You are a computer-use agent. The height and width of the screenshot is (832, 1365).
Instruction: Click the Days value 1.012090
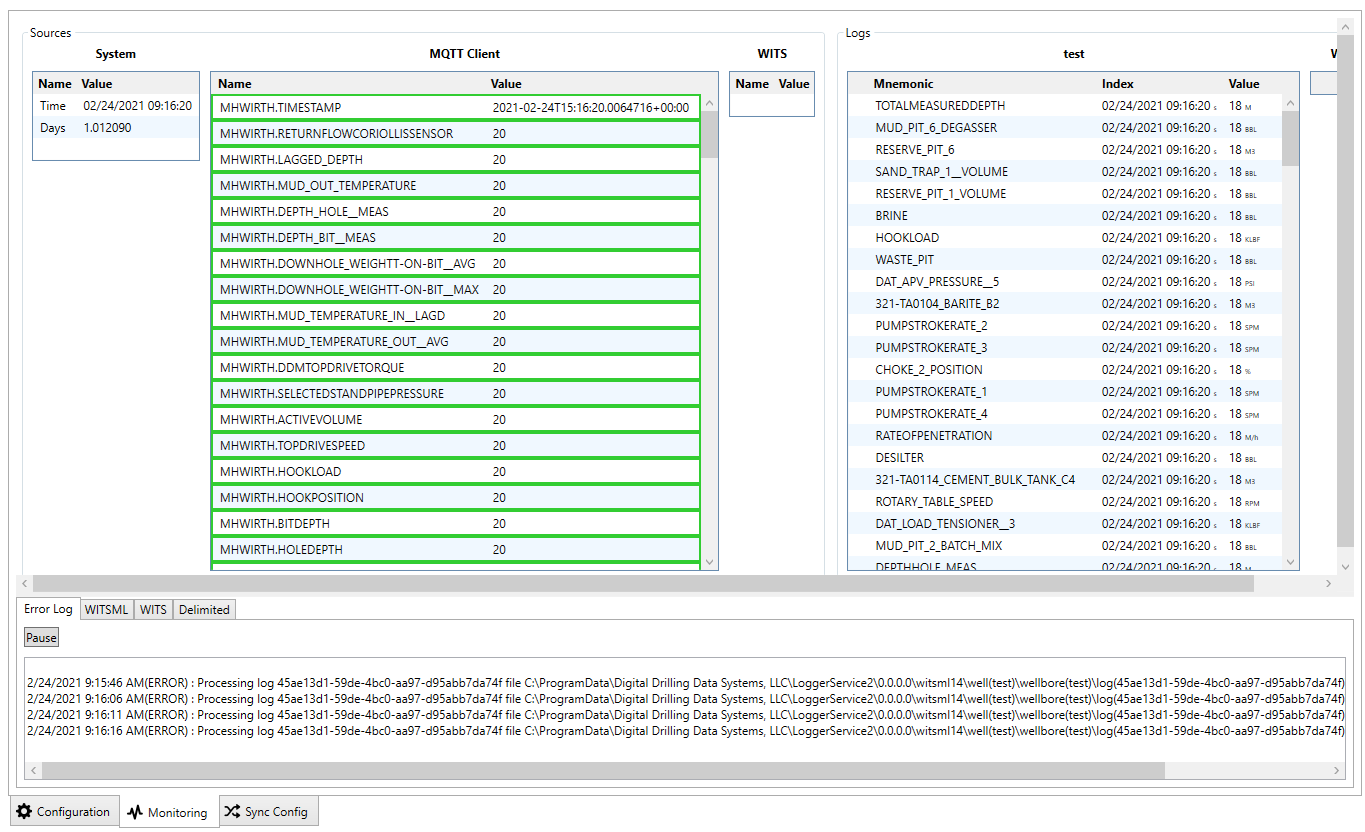pyautogui.click(x=107, y=127)
